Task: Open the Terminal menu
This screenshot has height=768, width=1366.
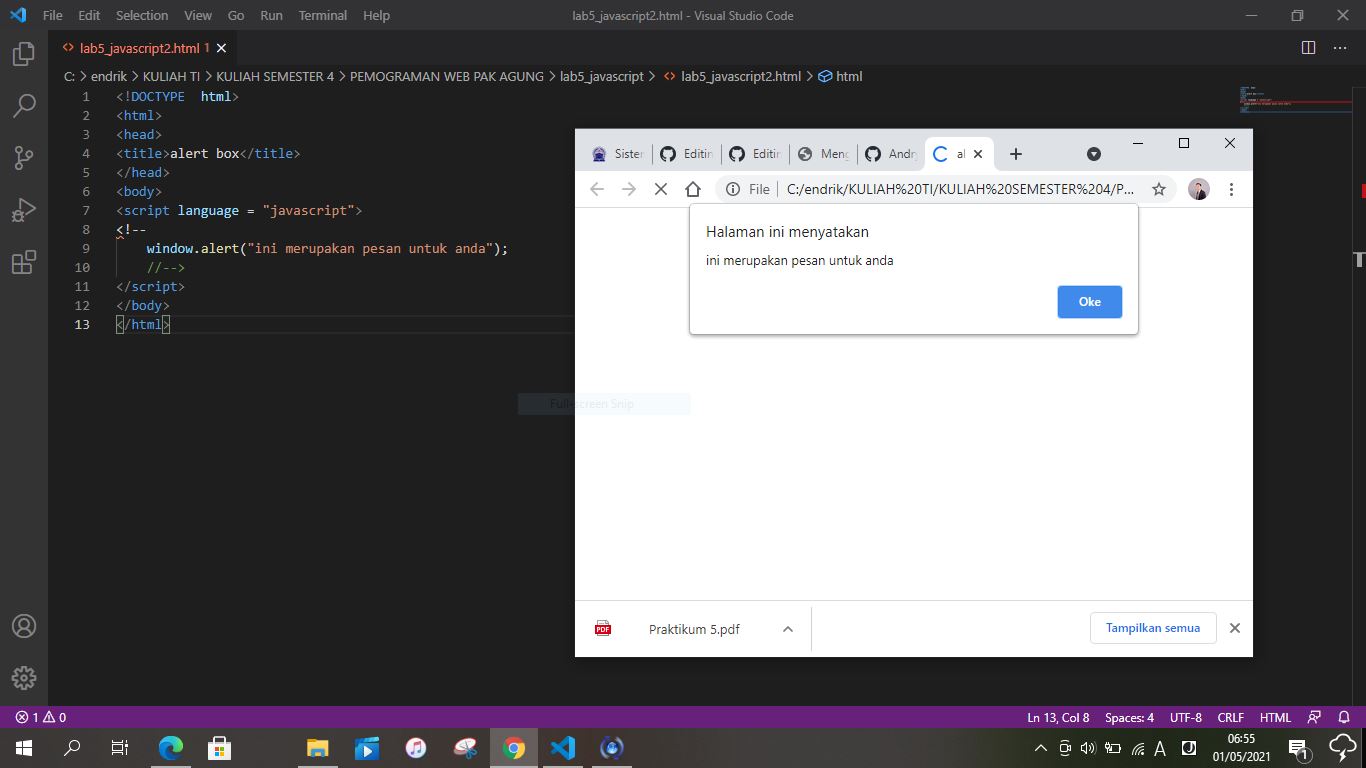Action: [x=322, y=15]
